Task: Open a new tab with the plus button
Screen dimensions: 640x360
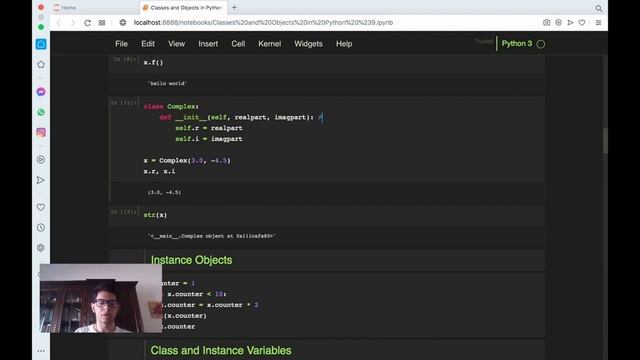Action: [x=234, y=7]
